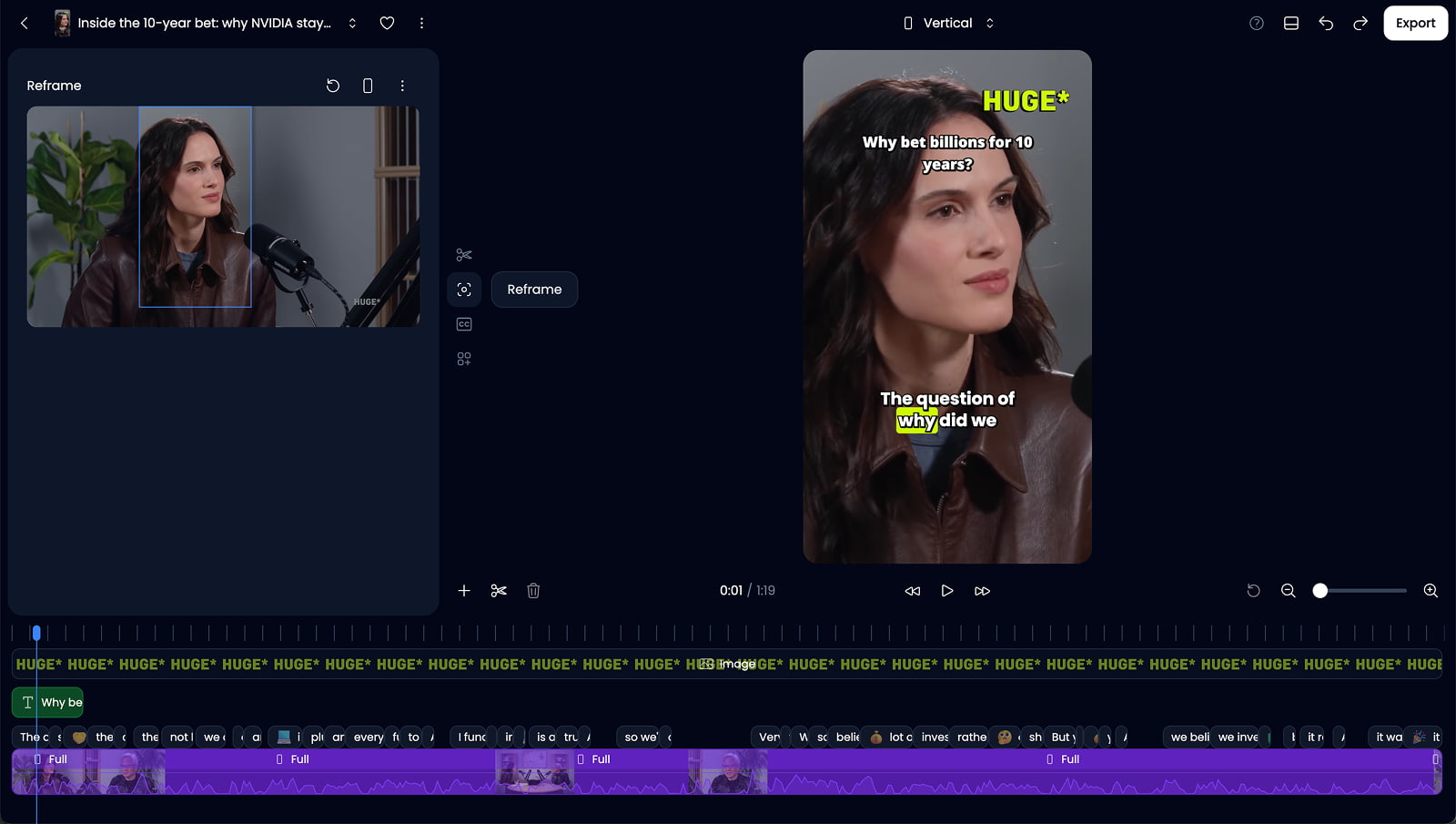This screenshot has width=1456, height=824.
Task: Click the Export button
Action: click(x=1415, y=23)
